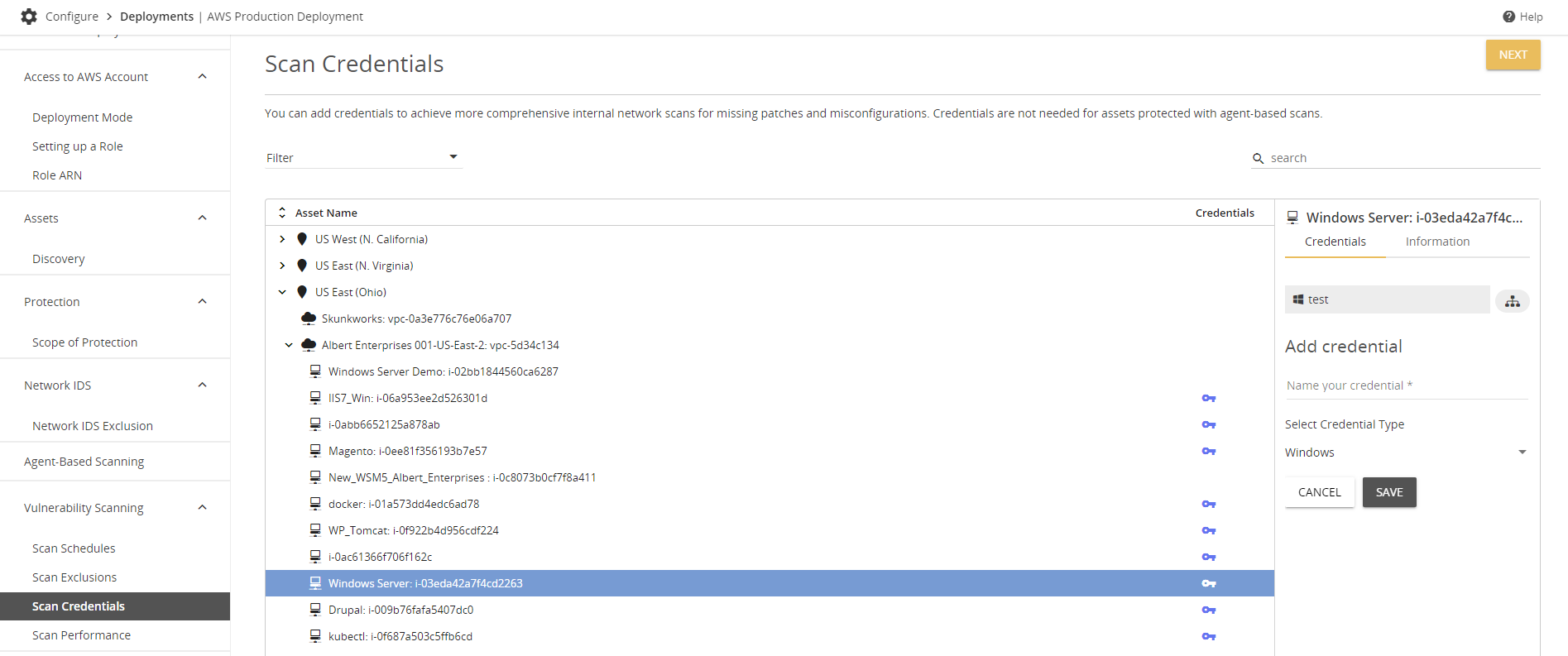Click the cloud icon for Skunkworks VPC
The width and height of the screenshot is (1568, 656).
(x=309, y=318)
